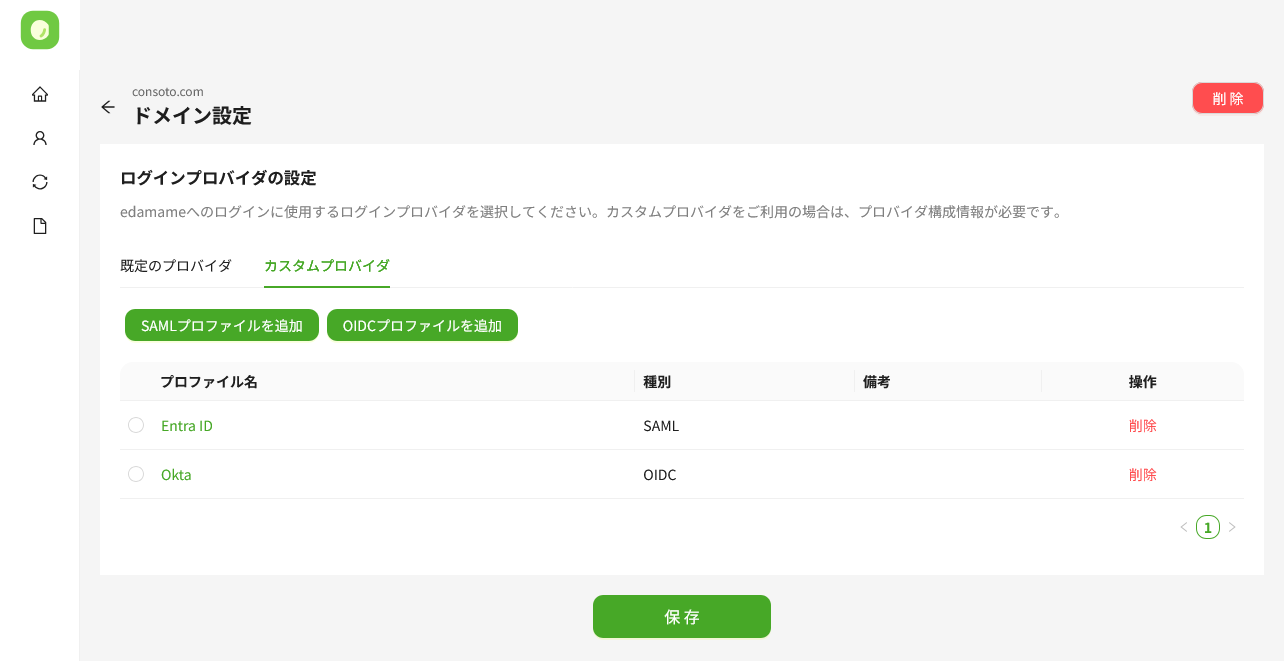Switch to 既定のプロバイダ tab
This screenshot has width=1284, height=661.
tap(176, 266)
